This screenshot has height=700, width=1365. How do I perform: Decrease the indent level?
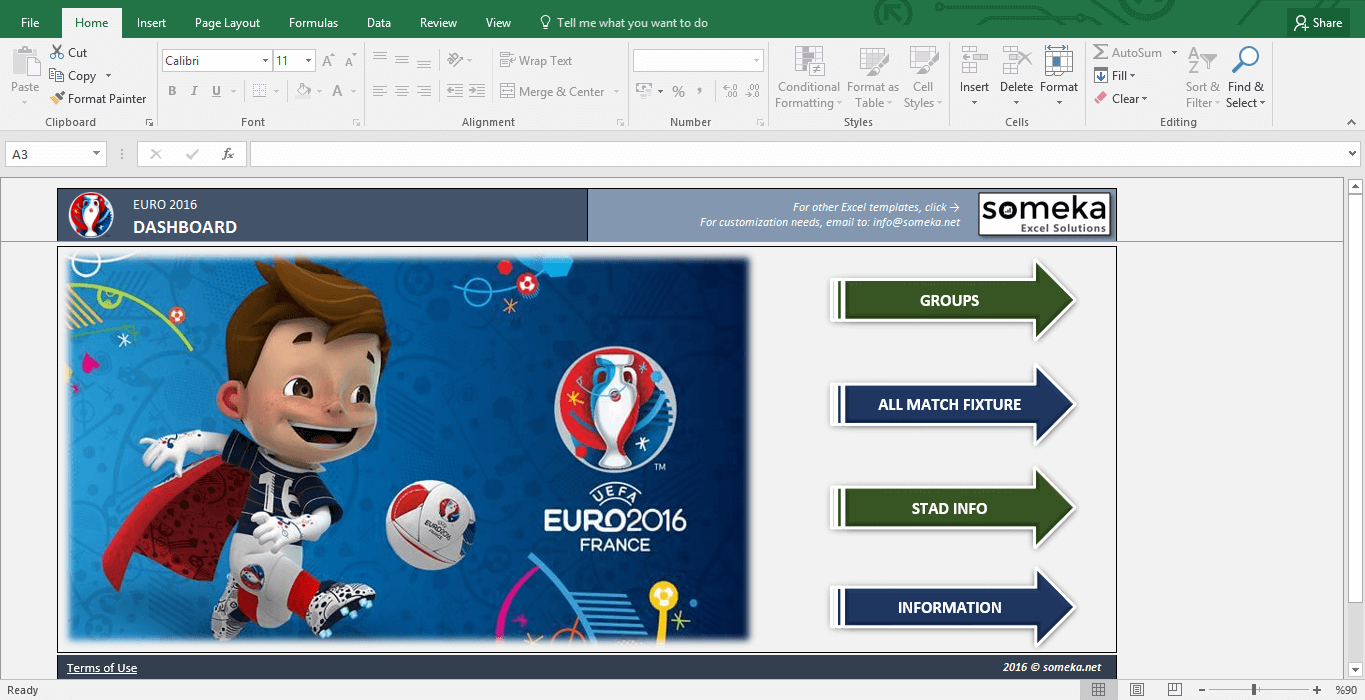[455, 91]
